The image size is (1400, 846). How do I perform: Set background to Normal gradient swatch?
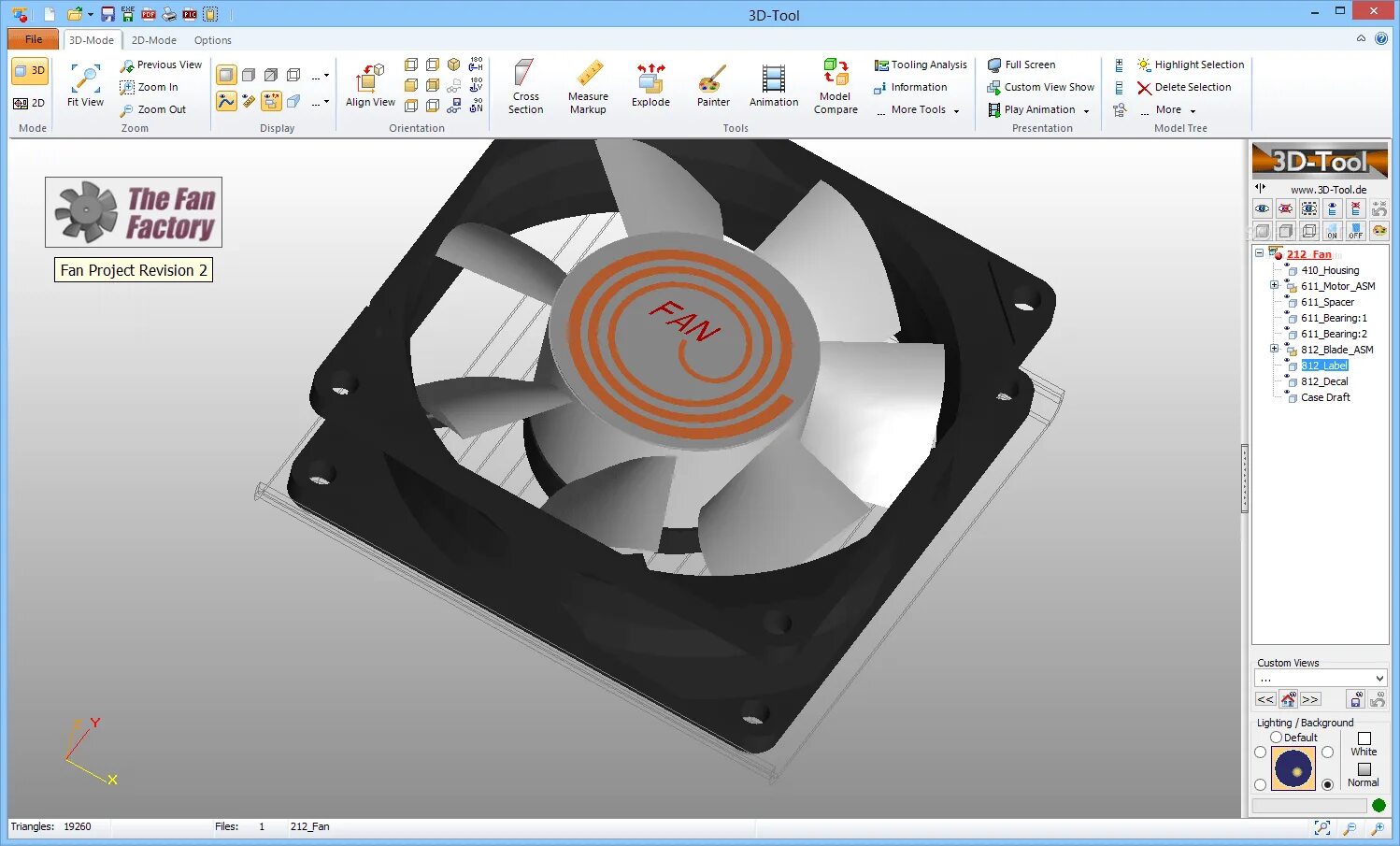(x=1364, y=769)
